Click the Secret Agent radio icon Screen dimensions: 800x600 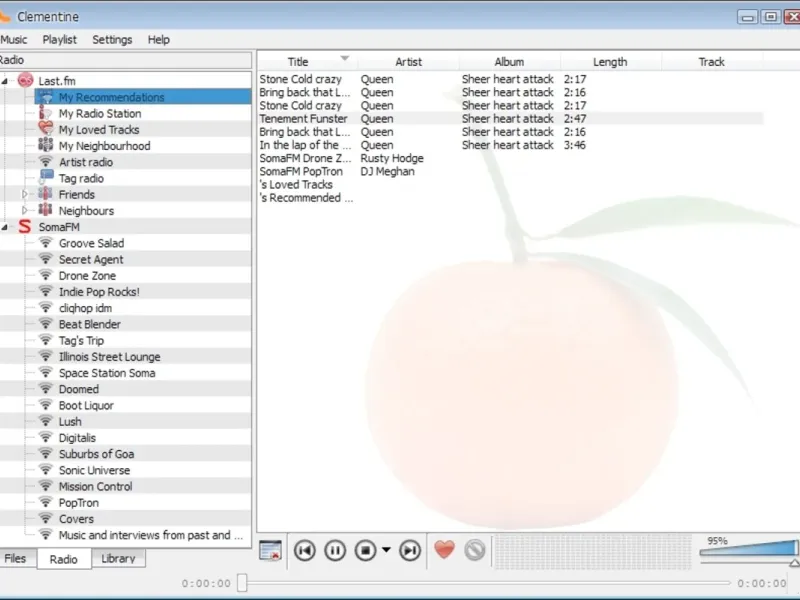point(45,259)
